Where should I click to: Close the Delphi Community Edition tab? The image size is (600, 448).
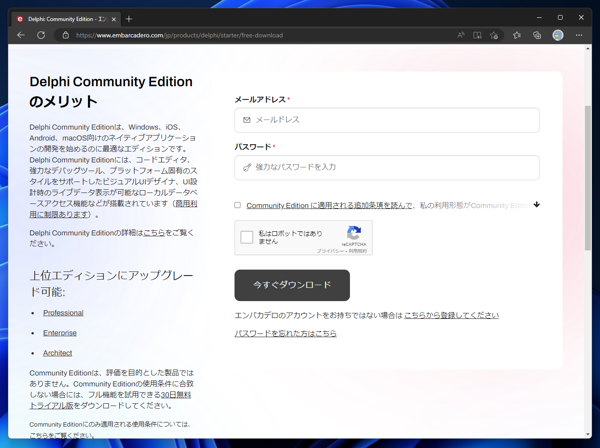pyautogui.click(x=114, y=19)
